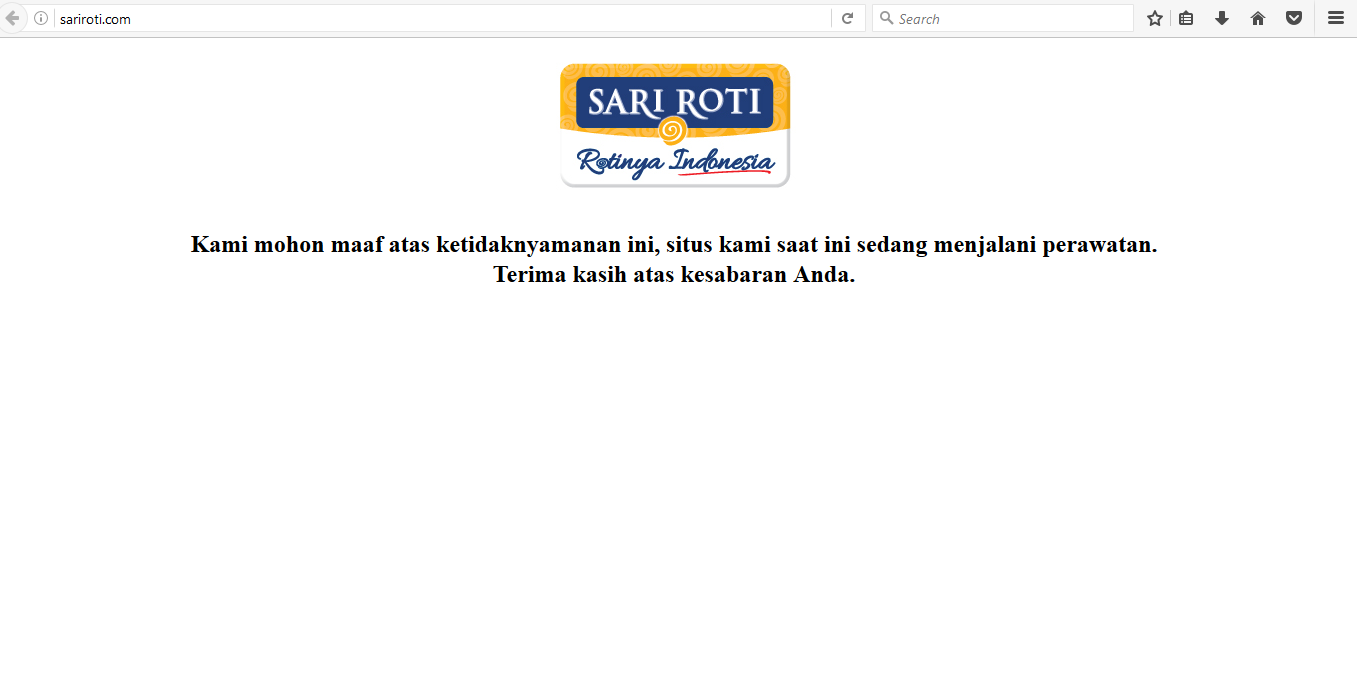Click the magnifier icon in search box
1357x695 pixels.
[886, 18]
